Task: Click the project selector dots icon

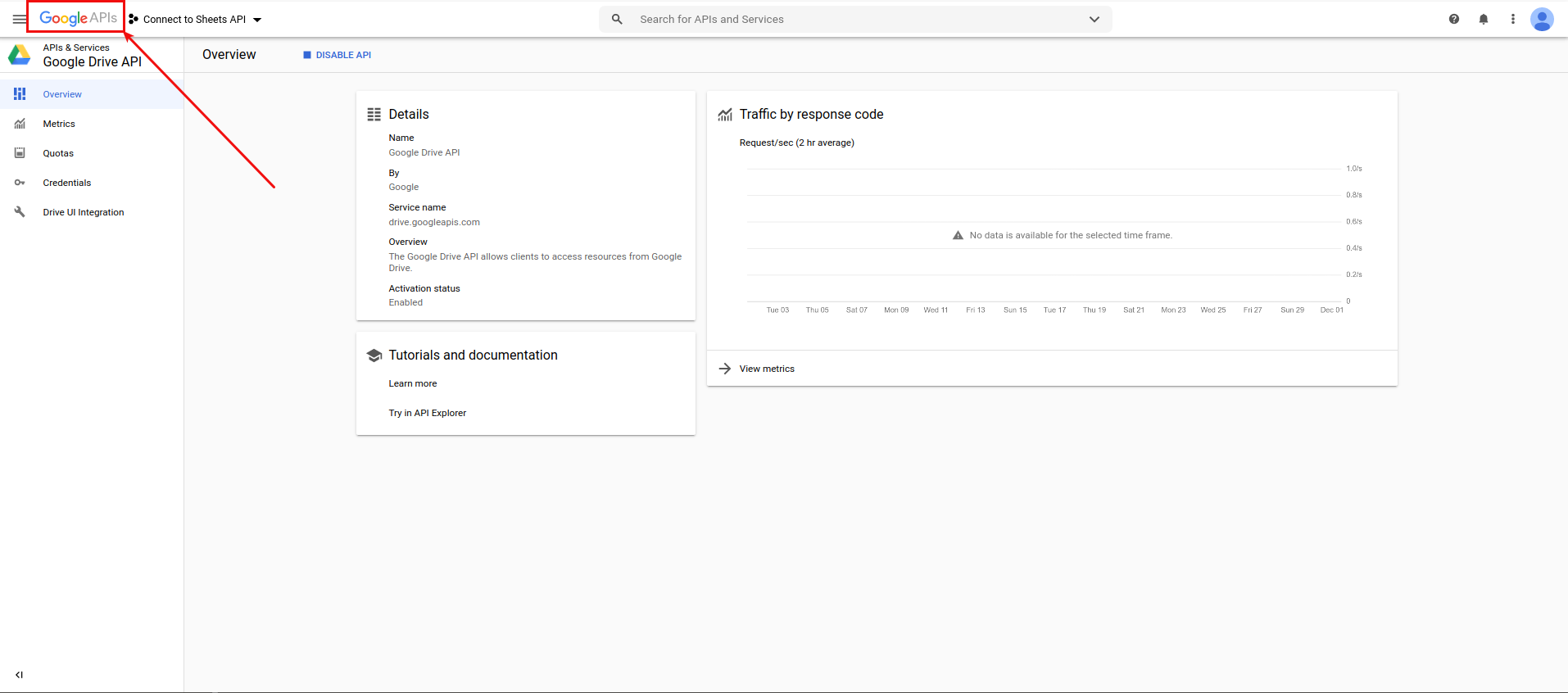Action: [x=133, y=19]
